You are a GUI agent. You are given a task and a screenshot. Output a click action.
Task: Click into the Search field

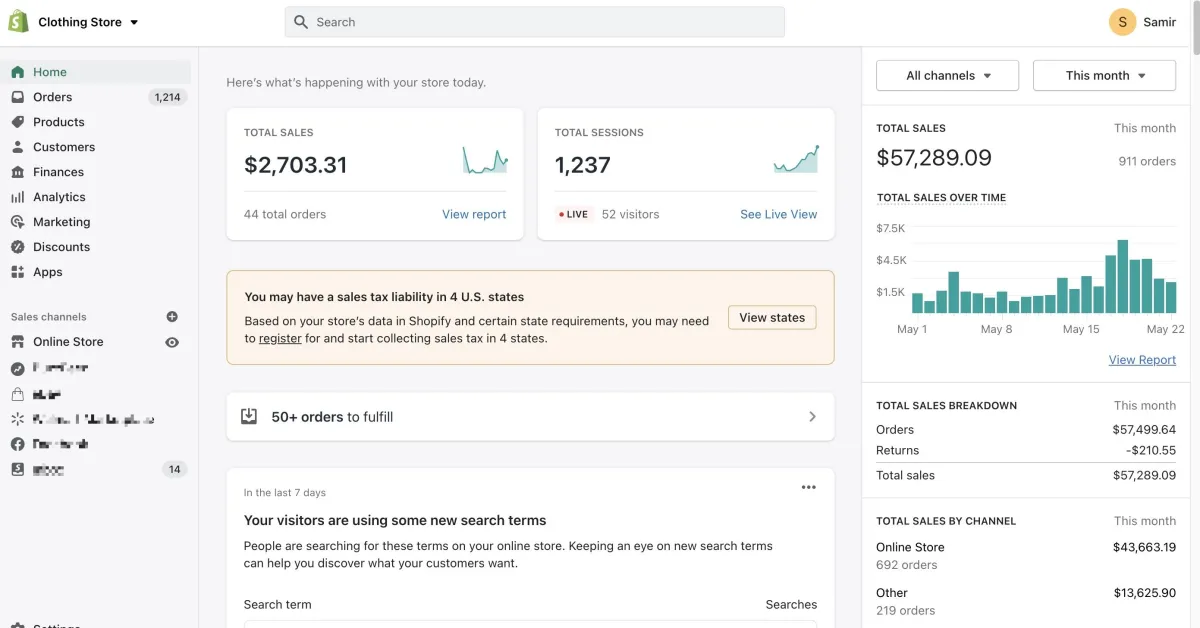pos(535,22)
